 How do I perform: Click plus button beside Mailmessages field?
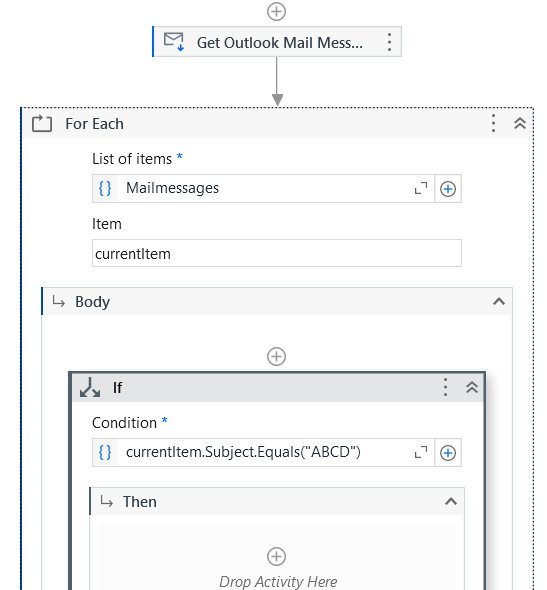pos(448,189)
